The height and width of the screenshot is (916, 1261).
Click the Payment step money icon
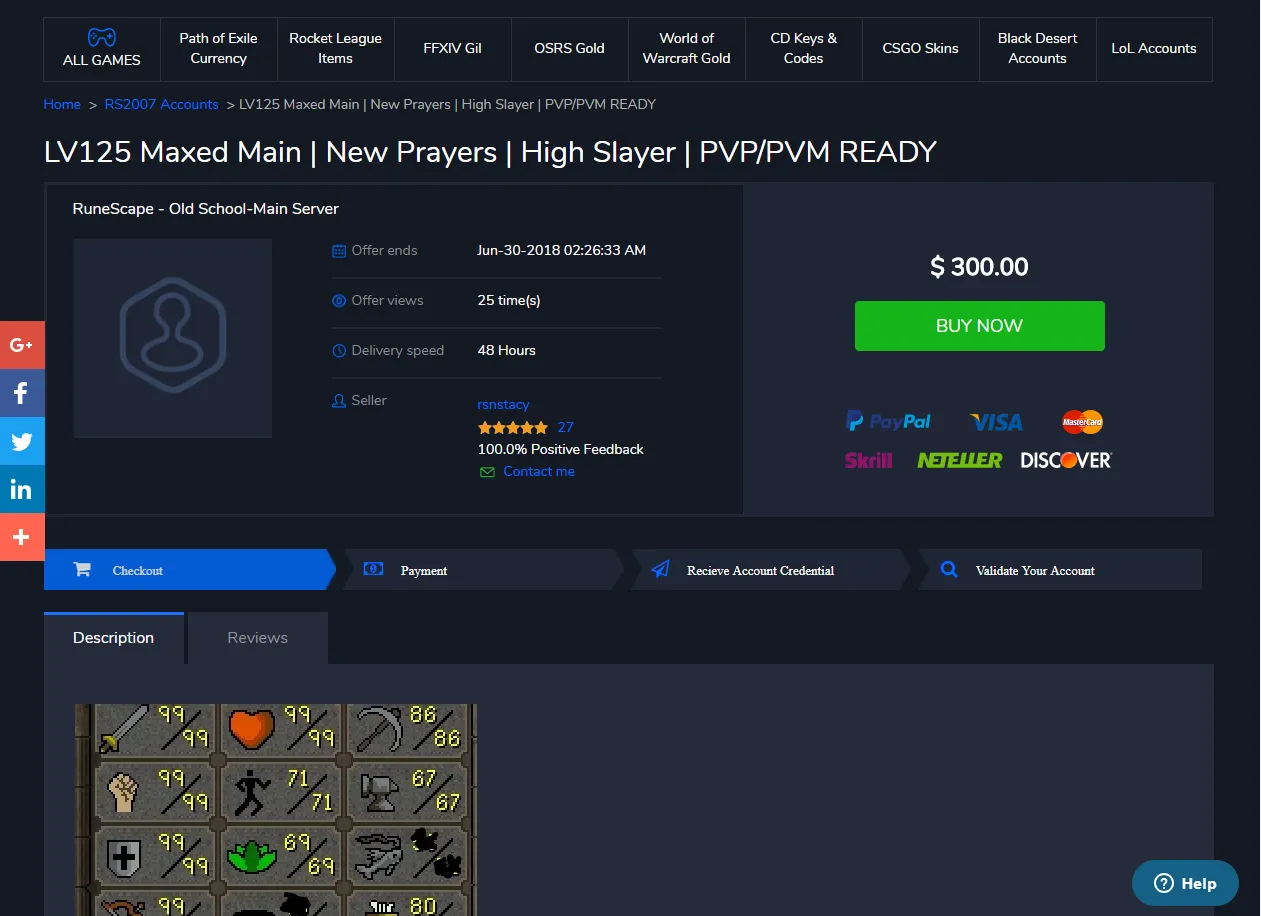pyautogui.click(x=373, y=569)
